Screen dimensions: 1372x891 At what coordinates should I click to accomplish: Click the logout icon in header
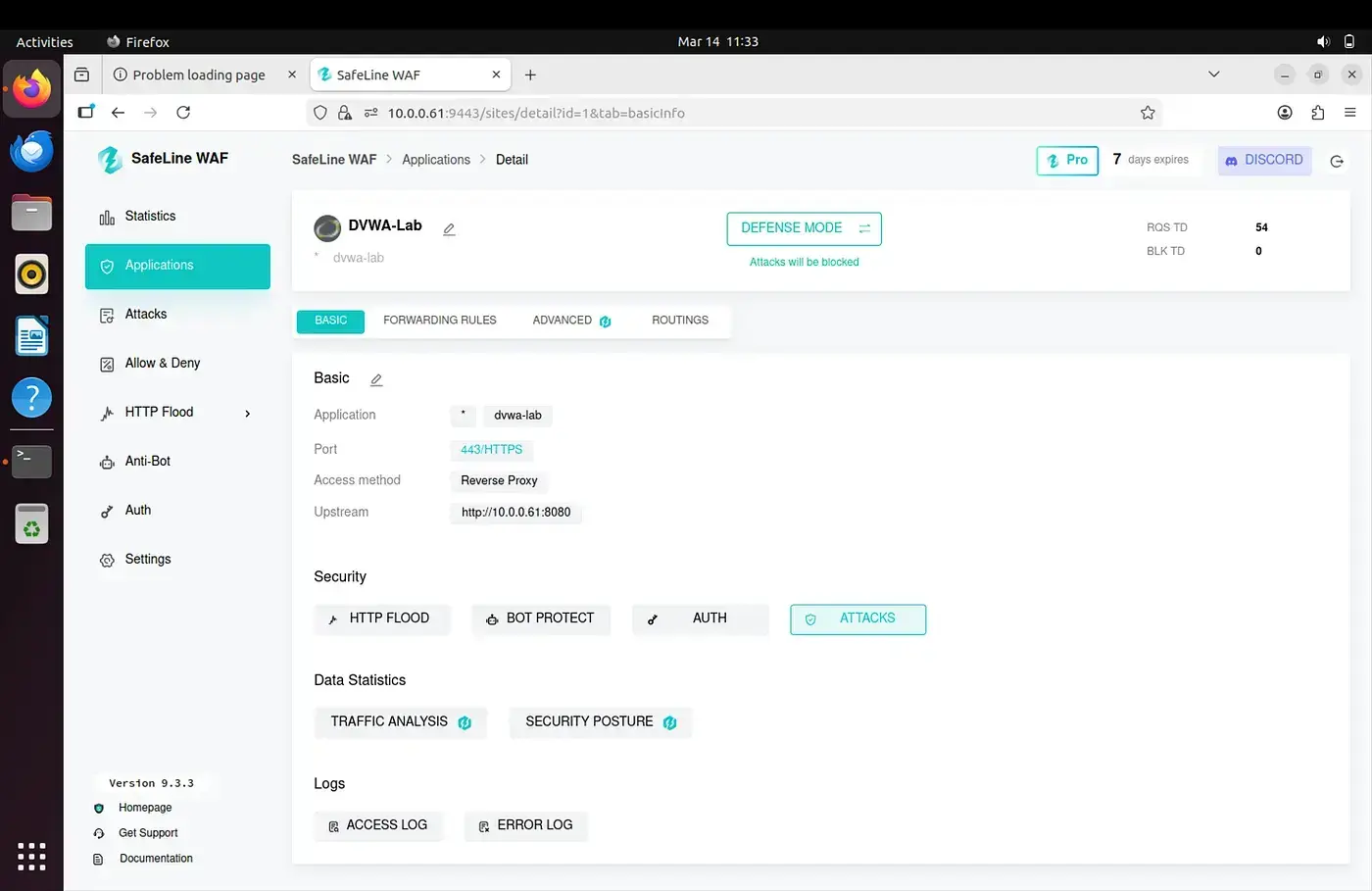tap(1337, 162)
